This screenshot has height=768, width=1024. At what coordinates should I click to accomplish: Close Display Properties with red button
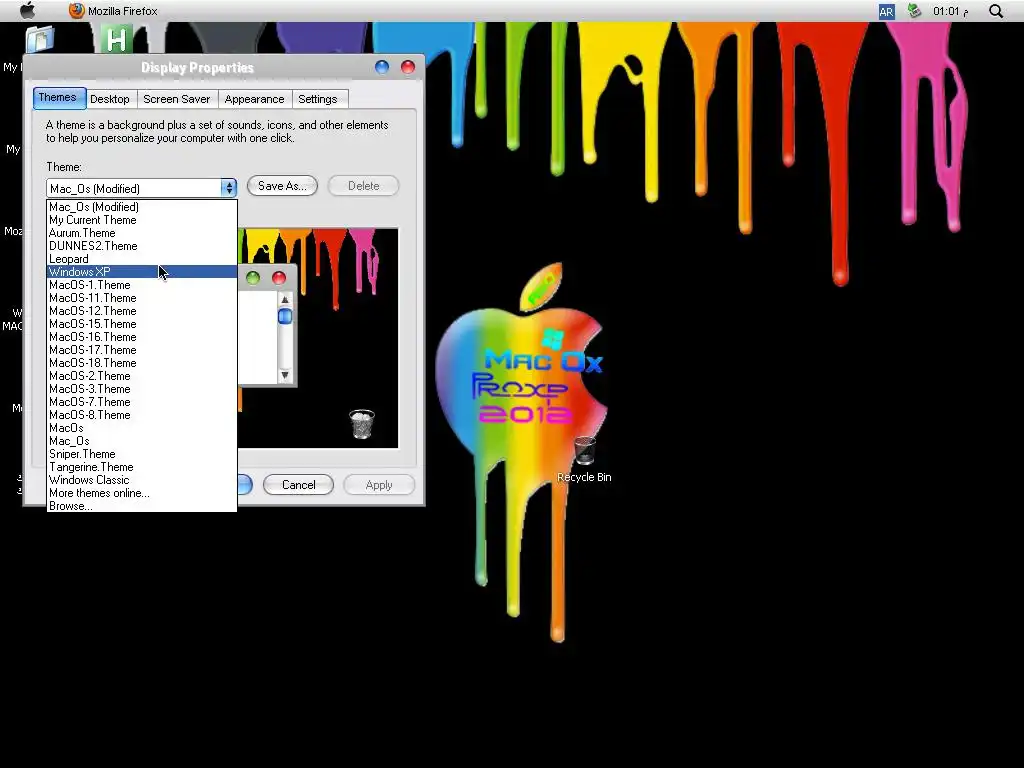coord(408,67)
